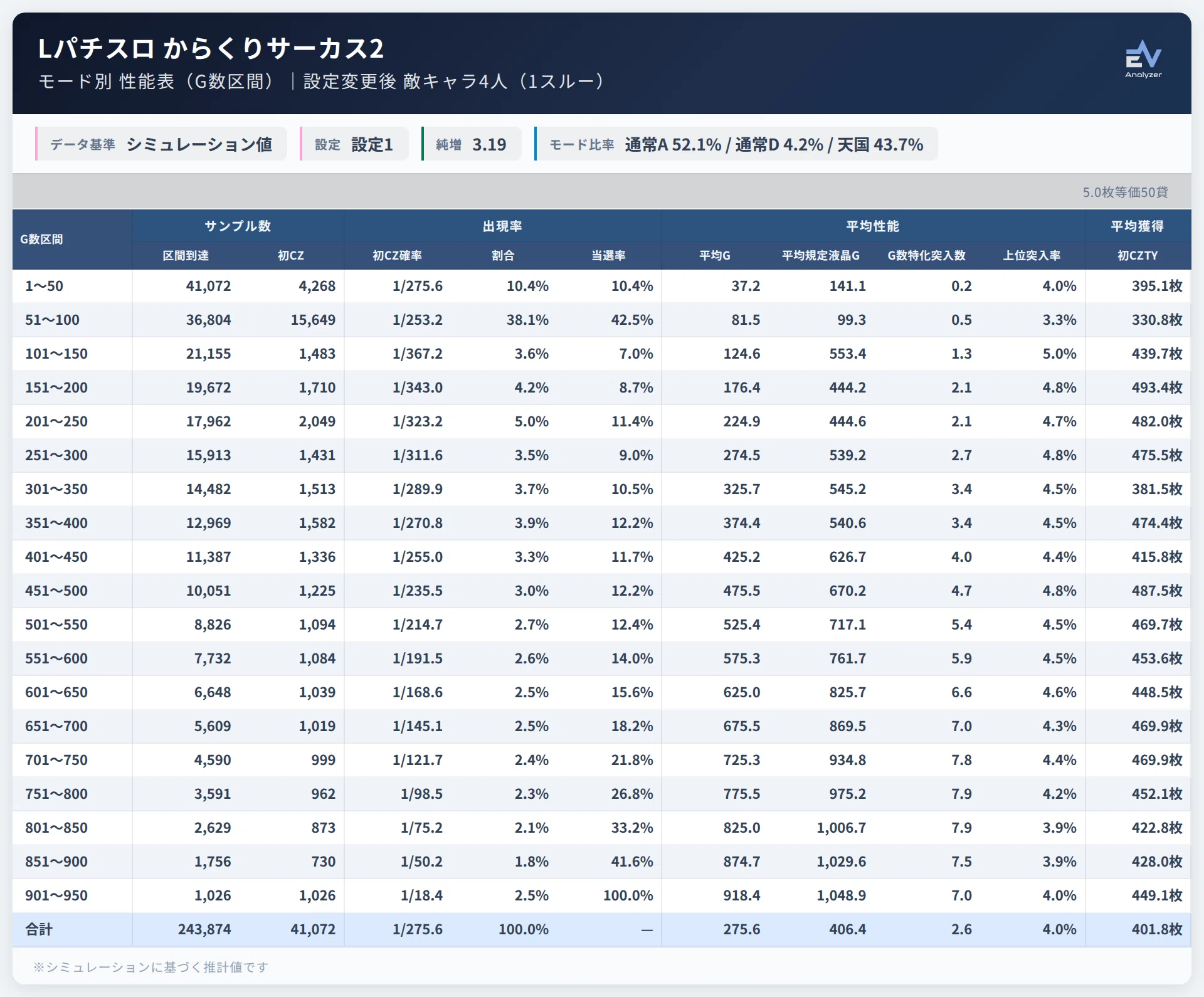Select the シミュレーション値 data basis chip
This screenshot has height=997, width=1204.
[x=161, y=144]
